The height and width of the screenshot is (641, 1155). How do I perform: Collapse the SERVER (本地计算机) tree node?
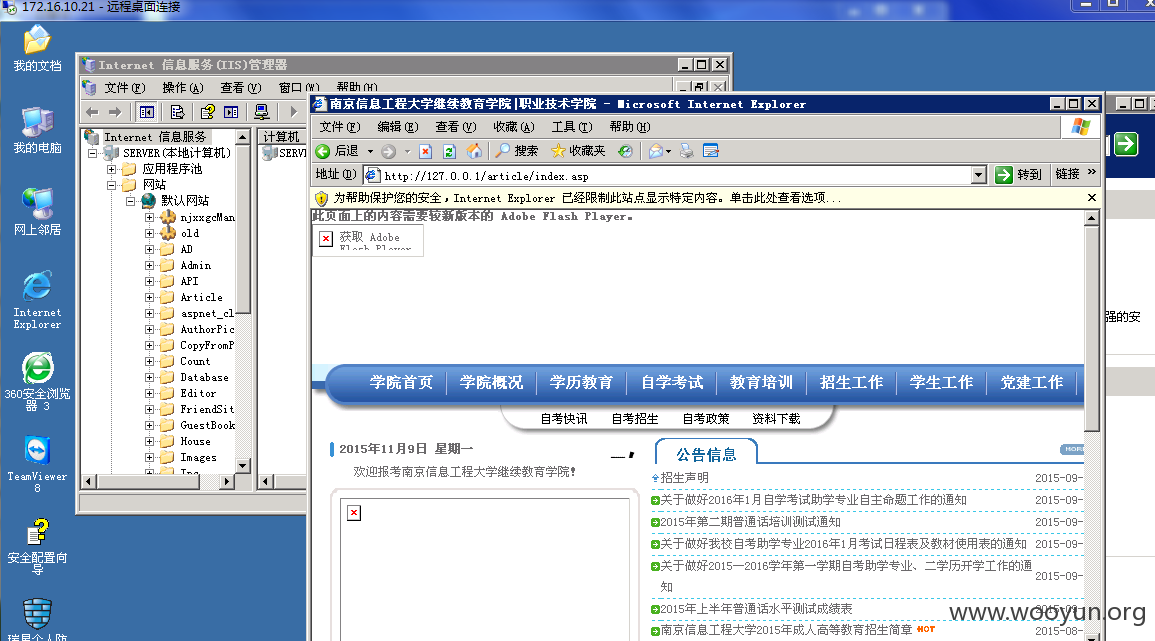93,153
